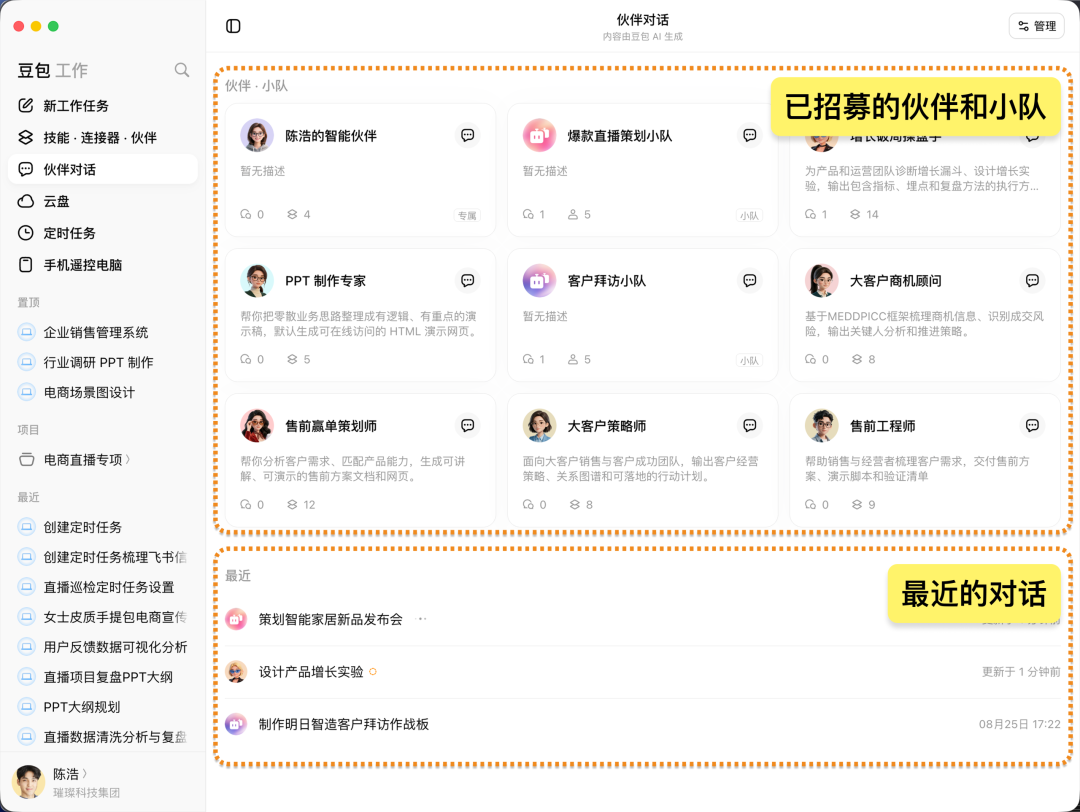Expand 陈浩 user profile chevron
Viewport: 1080px width, 812px height.
(x=85, y=774)
